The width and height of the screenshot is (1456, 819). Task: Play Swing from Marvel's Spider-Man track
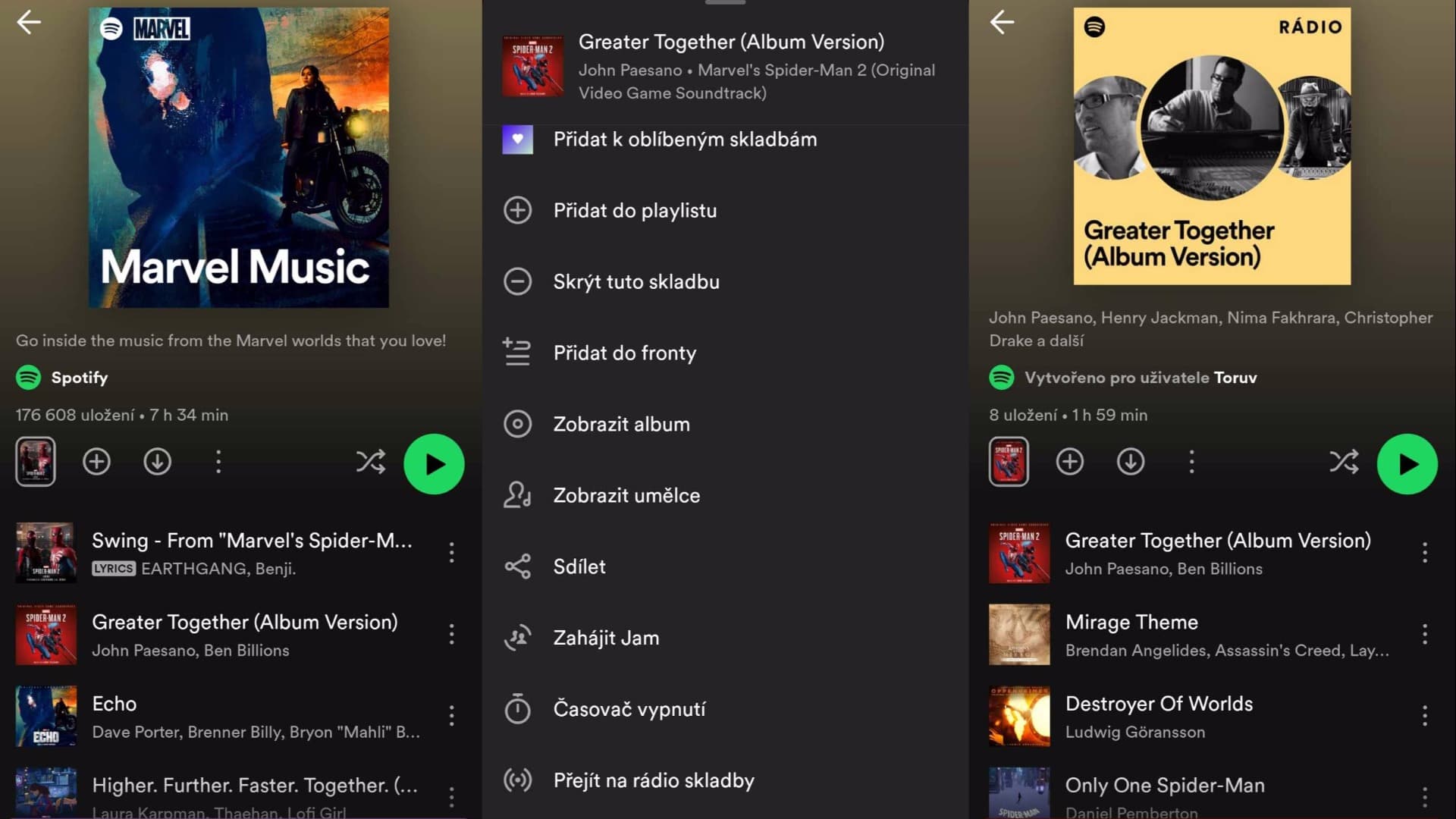(239, 553)
